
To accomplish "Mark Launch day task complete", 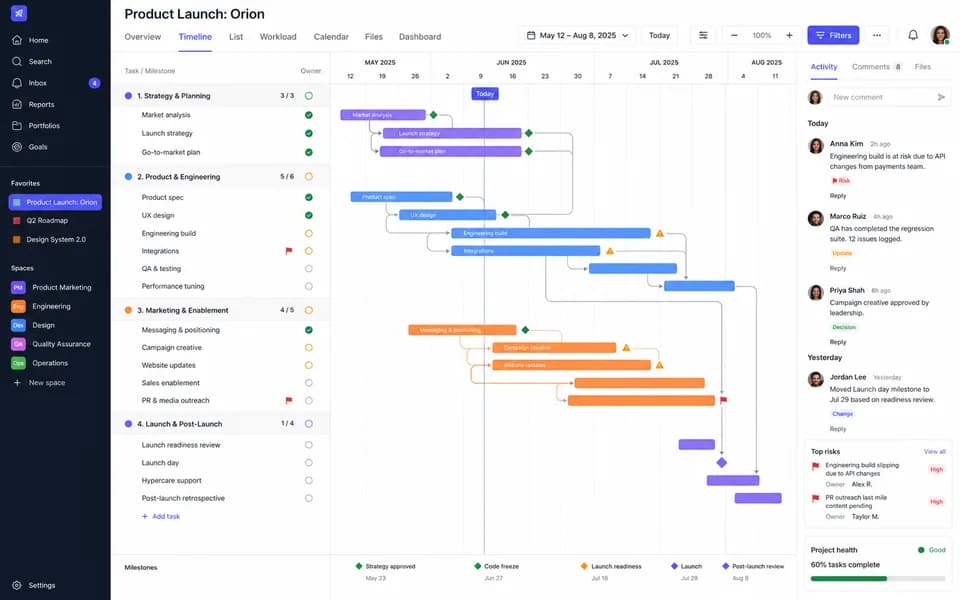I will tap(309, 463).
